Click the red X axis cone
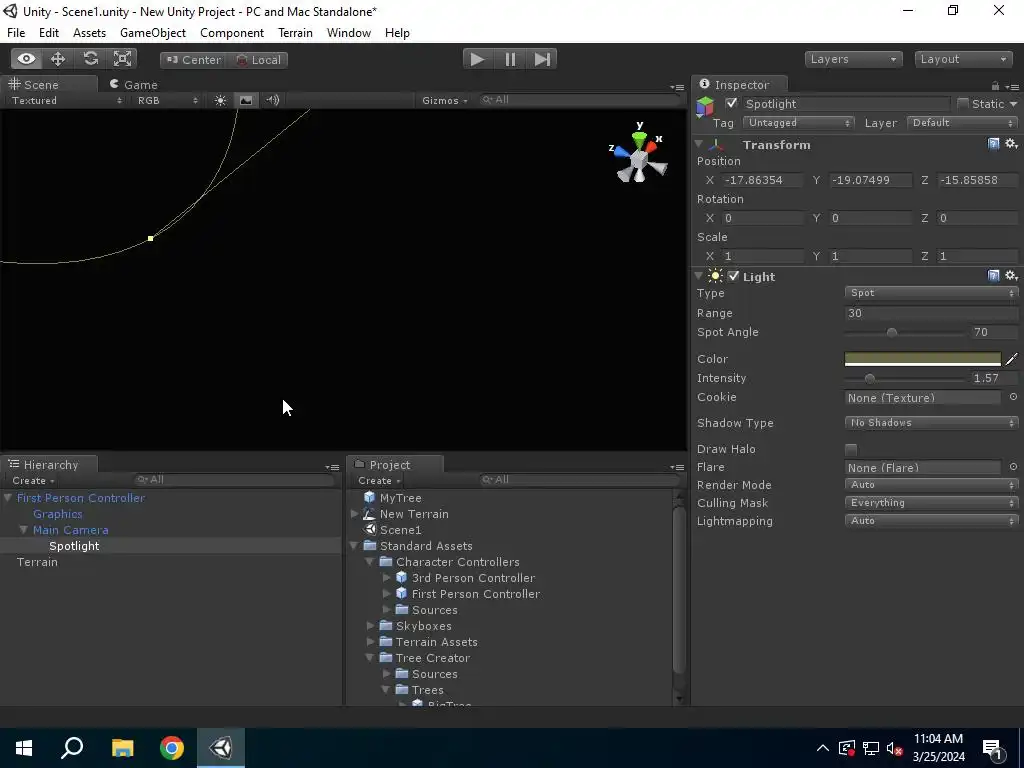Viewport: 1024px width, 768px height. click(652, 146)
